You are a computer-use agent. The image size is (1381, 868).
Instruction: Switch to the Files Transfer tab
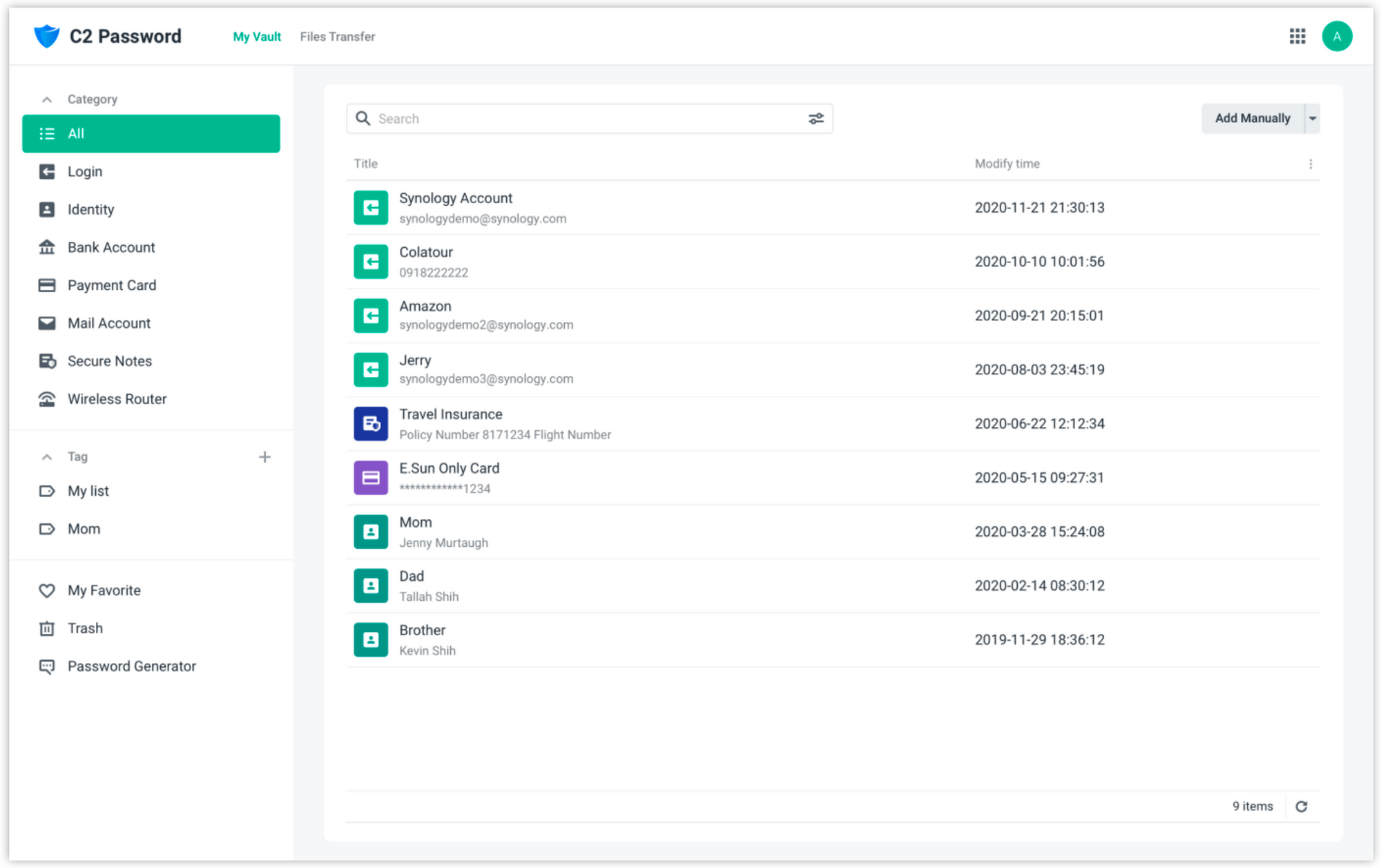click(338, 37)
